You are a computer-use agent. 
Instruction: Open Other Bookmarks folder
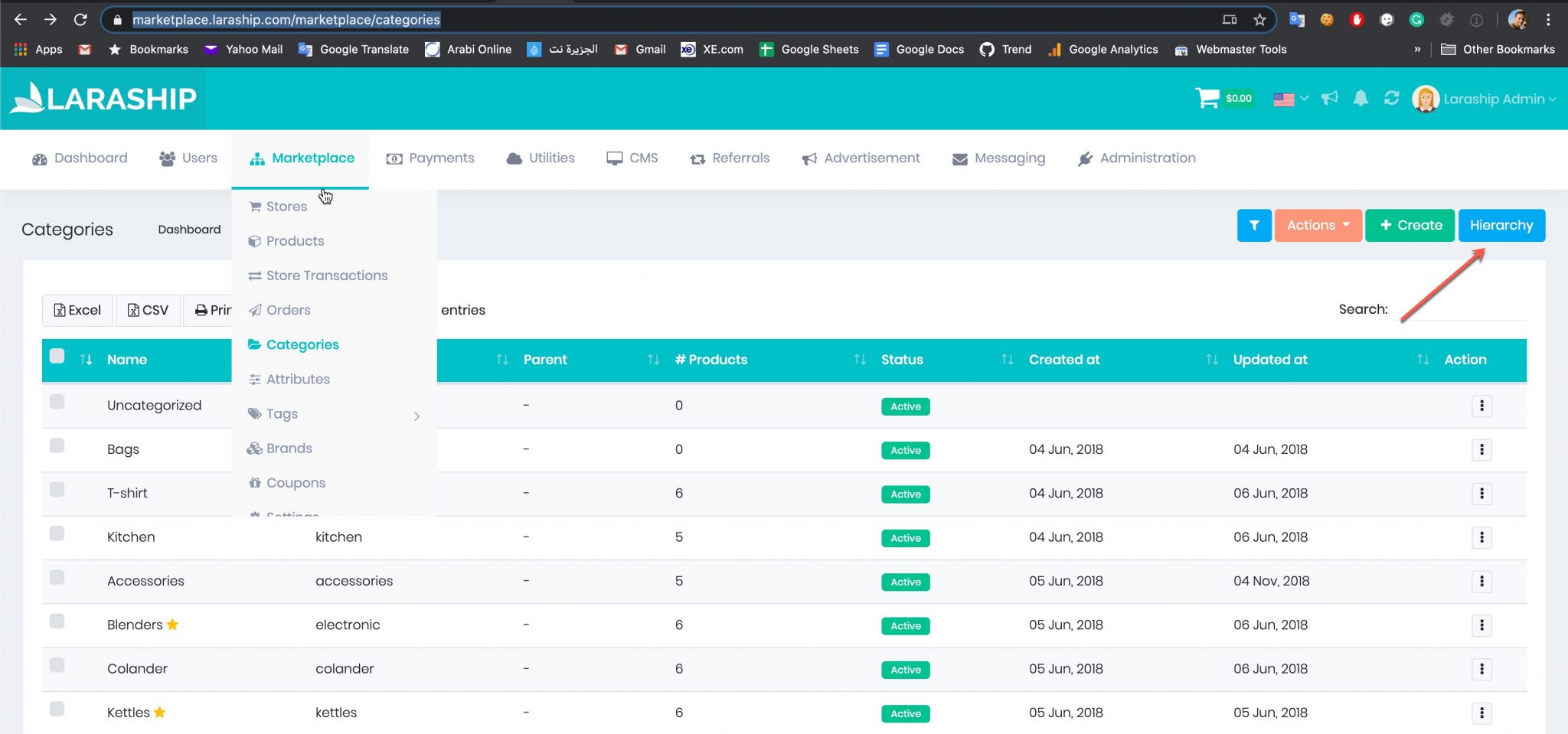pyautogui.click(x=1498, y=50)
